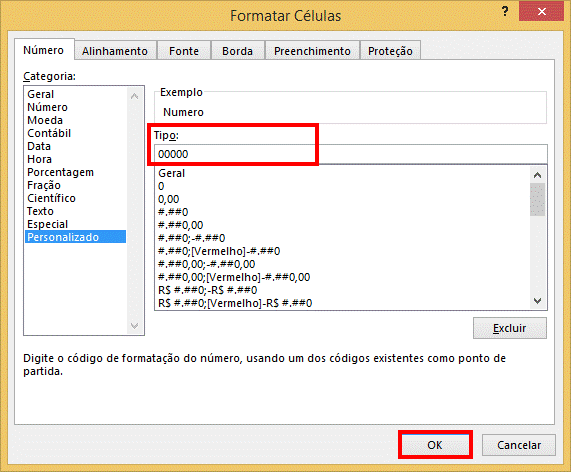The image size is (571, 472).
Task: Choose the Texto category
Action: click(x=76, y=211)
